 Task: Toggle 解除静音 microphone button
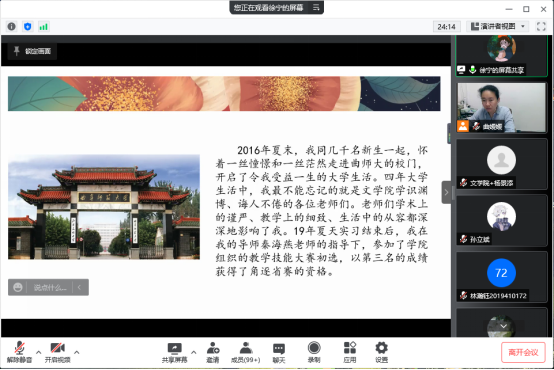tap(19, 352)
